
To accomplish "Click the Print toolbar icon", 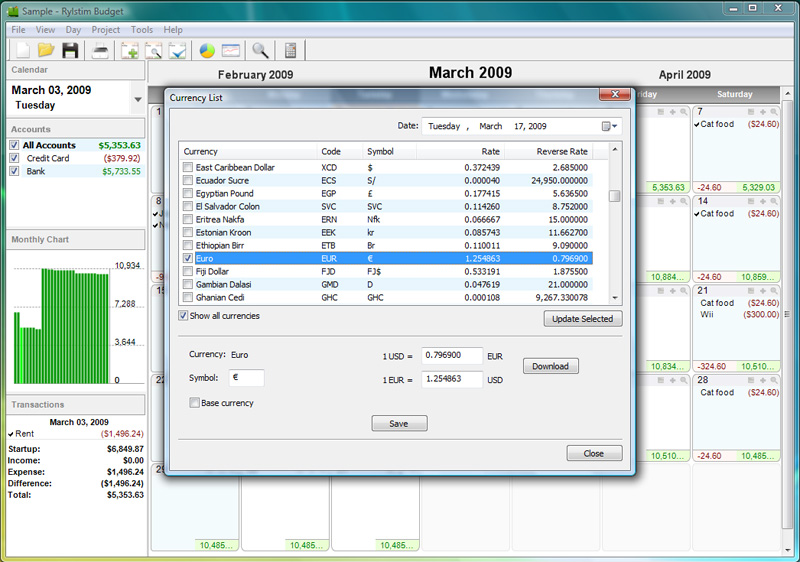I will pos(101,50).
